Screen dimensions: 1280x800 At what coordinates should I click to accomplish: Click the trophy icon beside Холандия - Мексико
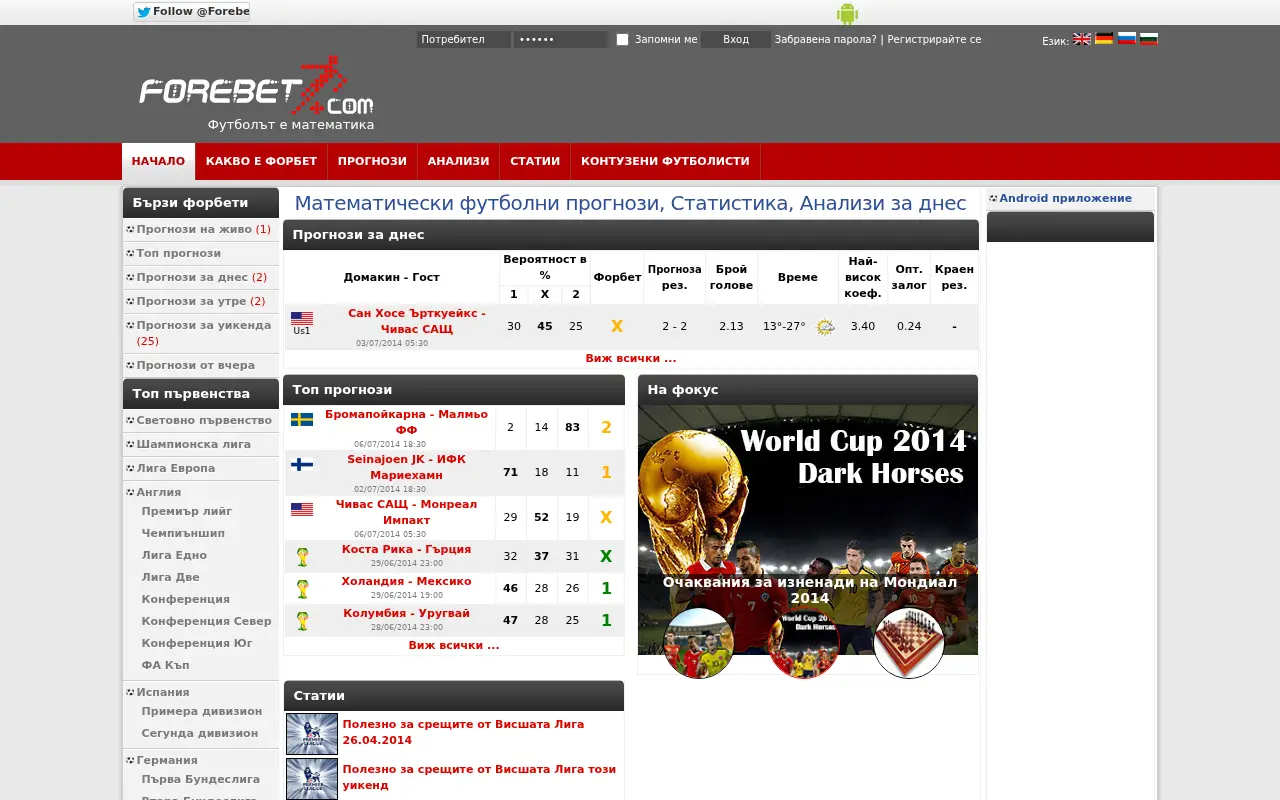pyautogui.click(x=302, y=589)
